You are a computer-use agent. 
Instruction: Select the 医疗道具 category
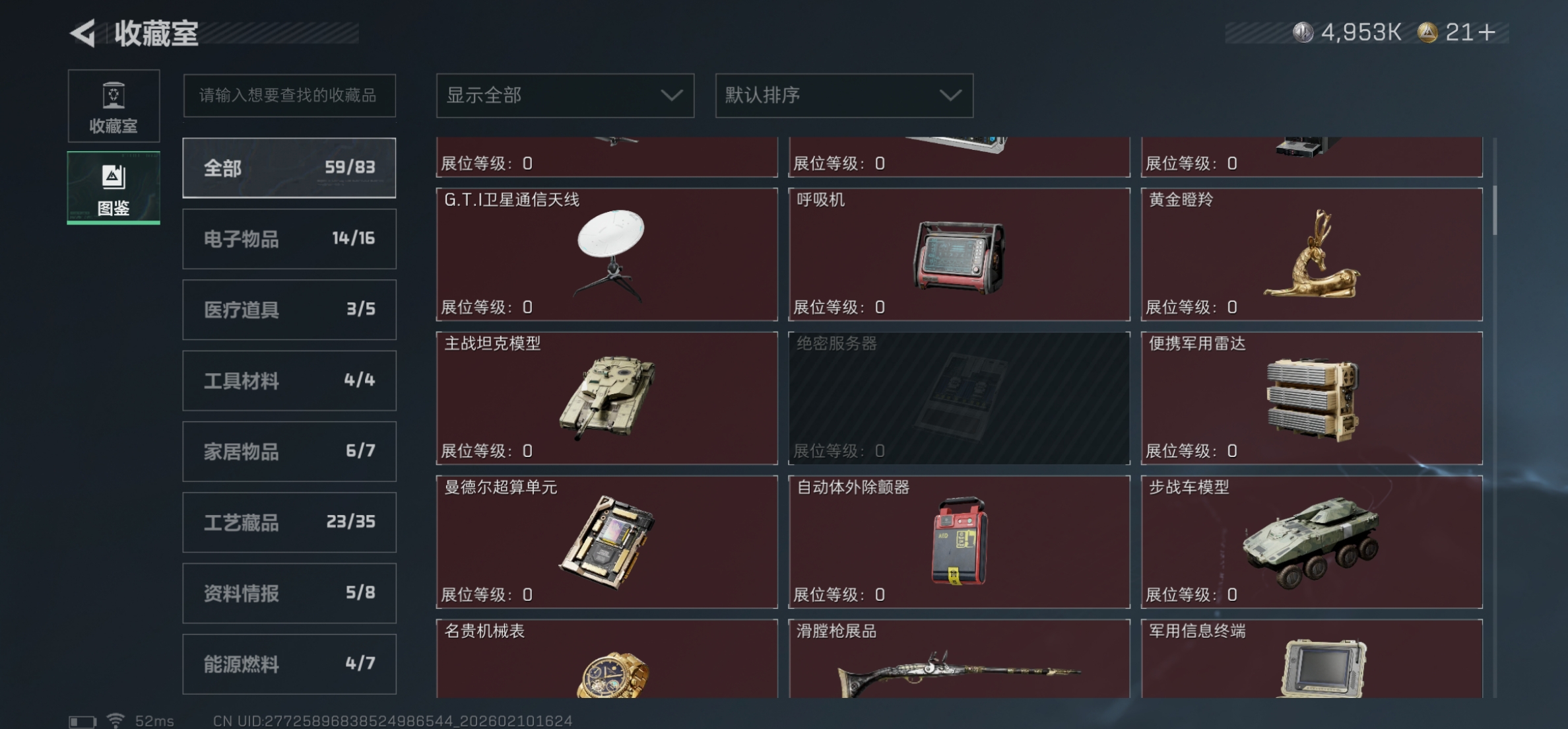click(289, 310)
